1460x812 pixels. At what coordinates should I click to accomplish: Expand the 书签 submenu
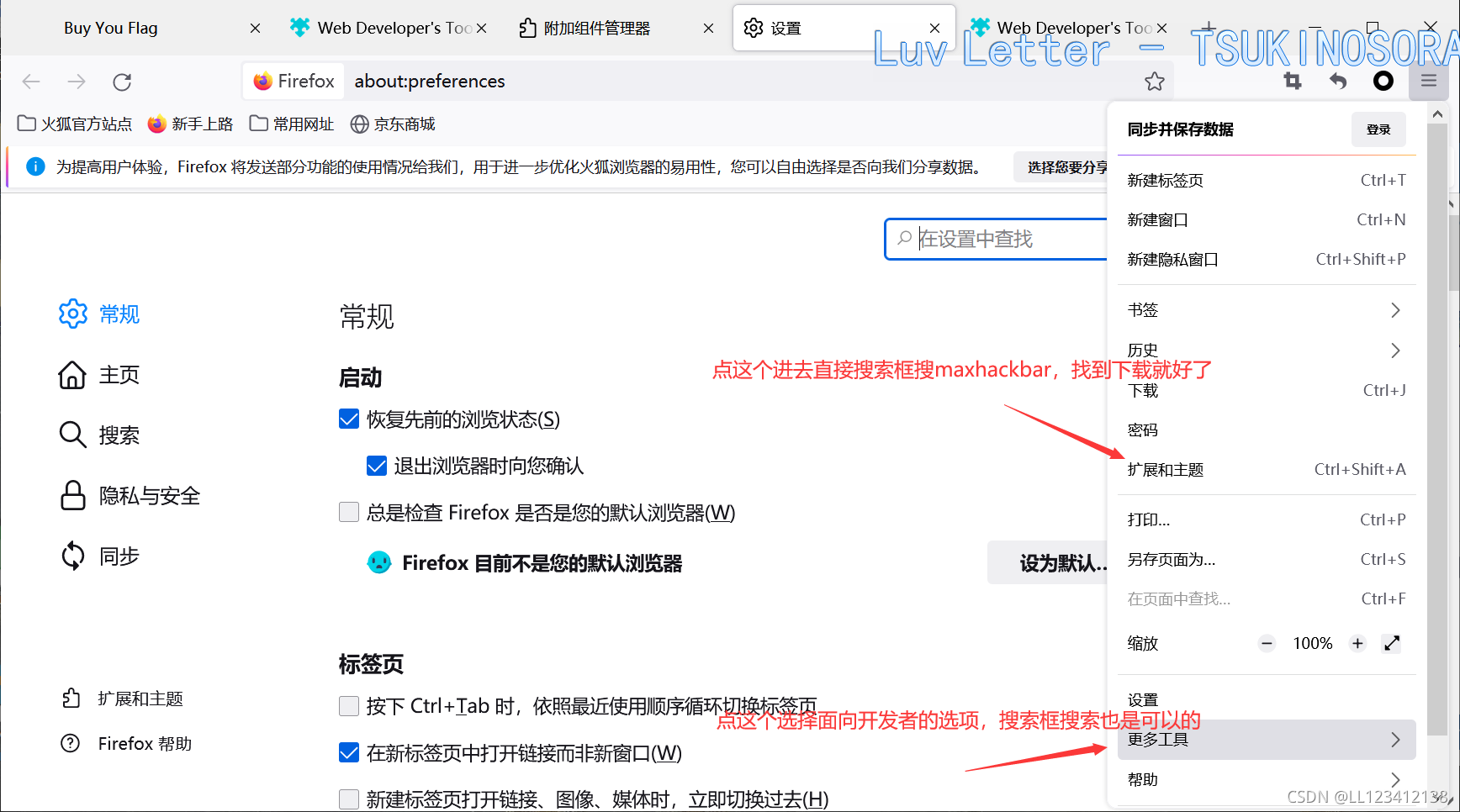(1267, 310)
